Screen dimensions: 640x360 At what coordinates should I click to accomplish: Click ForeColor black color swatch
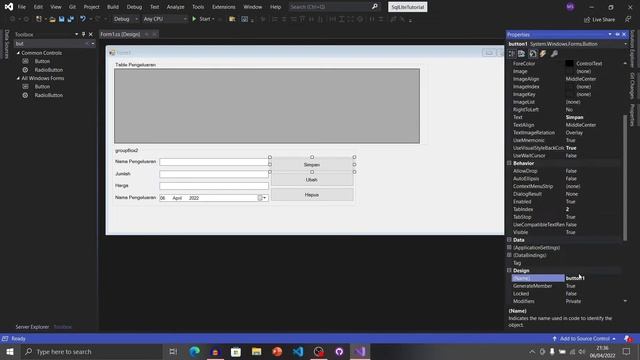pos(569,64)
